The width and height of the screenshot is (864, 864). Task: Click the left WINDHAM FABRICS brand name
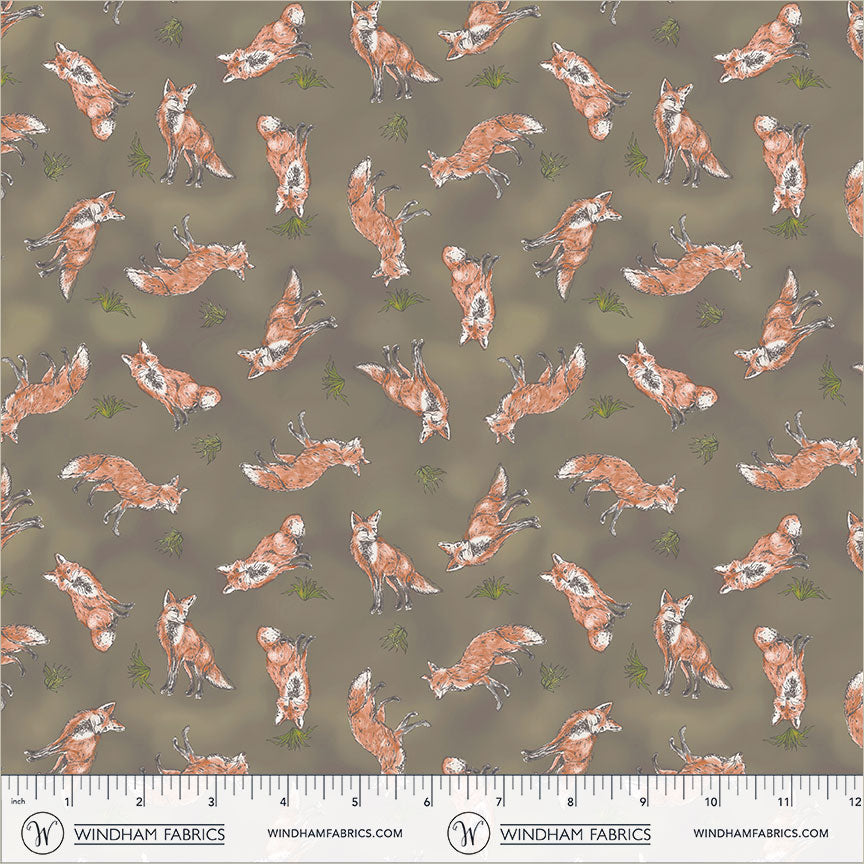coord(149,833)
